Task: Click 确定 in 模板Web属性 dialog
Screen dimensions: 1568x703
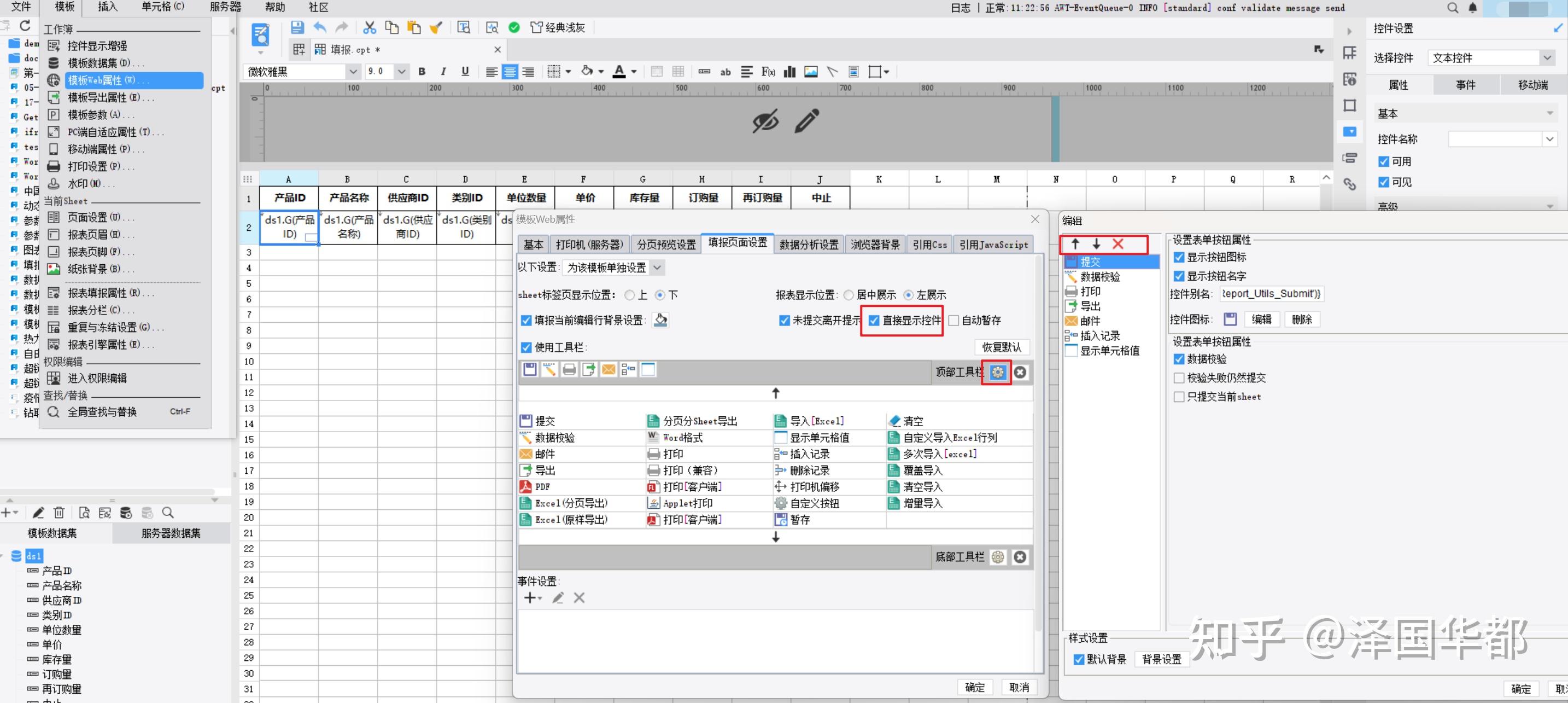Action: click(974, 687)
